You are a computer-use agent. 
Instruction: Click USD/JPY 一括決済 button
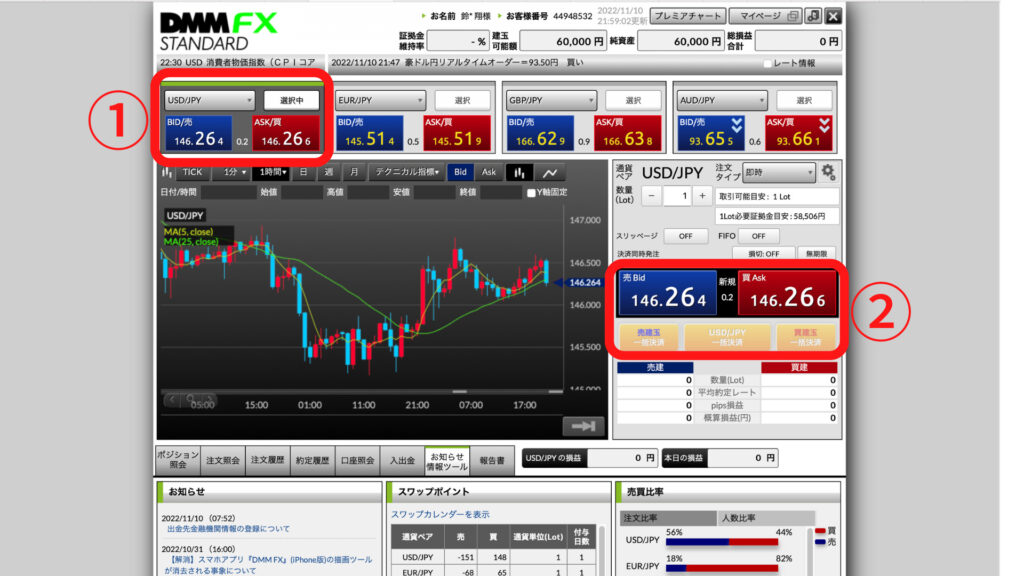click(728, 337)
